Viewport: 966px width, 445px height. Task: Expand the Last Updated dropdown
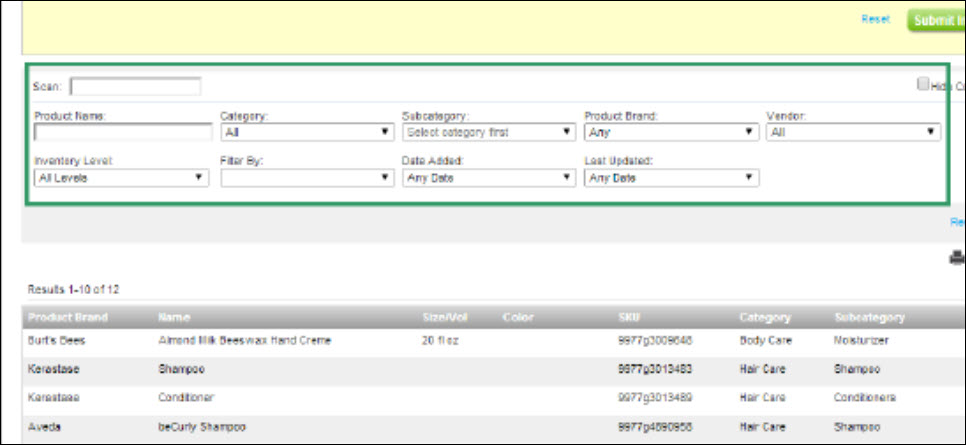pos(672,178)
